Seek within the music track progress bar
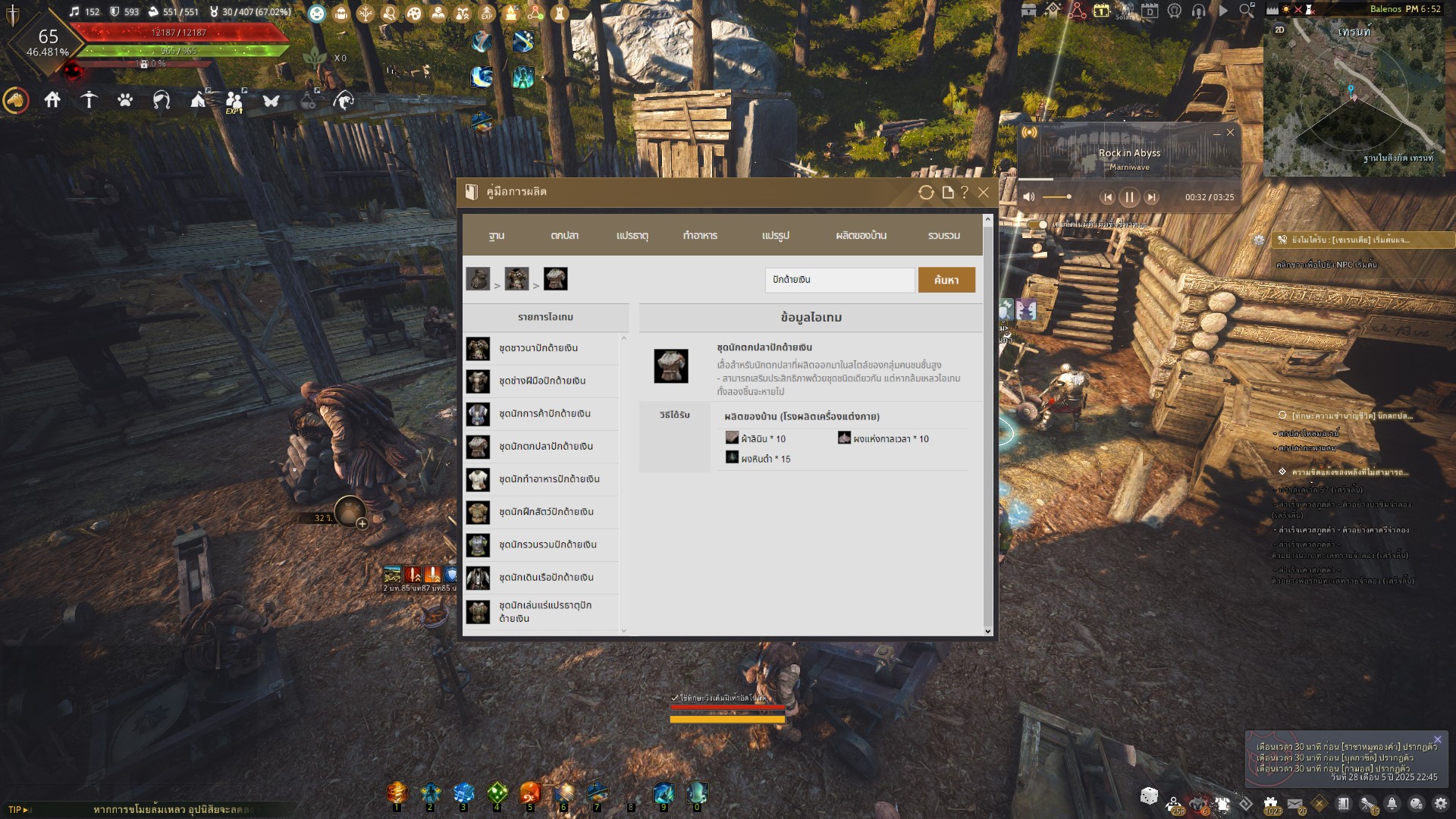Screen dimensions: 1456x819 (x=1128, y=179)
